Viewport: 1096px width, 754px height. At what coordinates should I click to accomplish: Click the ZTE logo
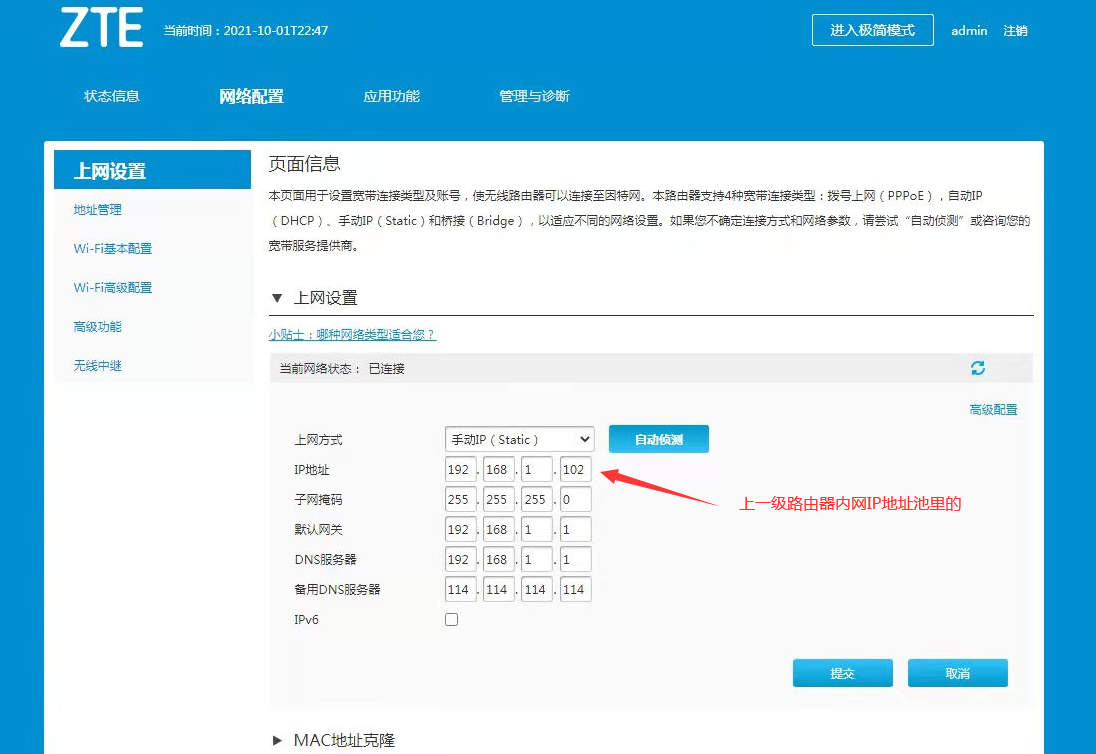pos(101,28)
